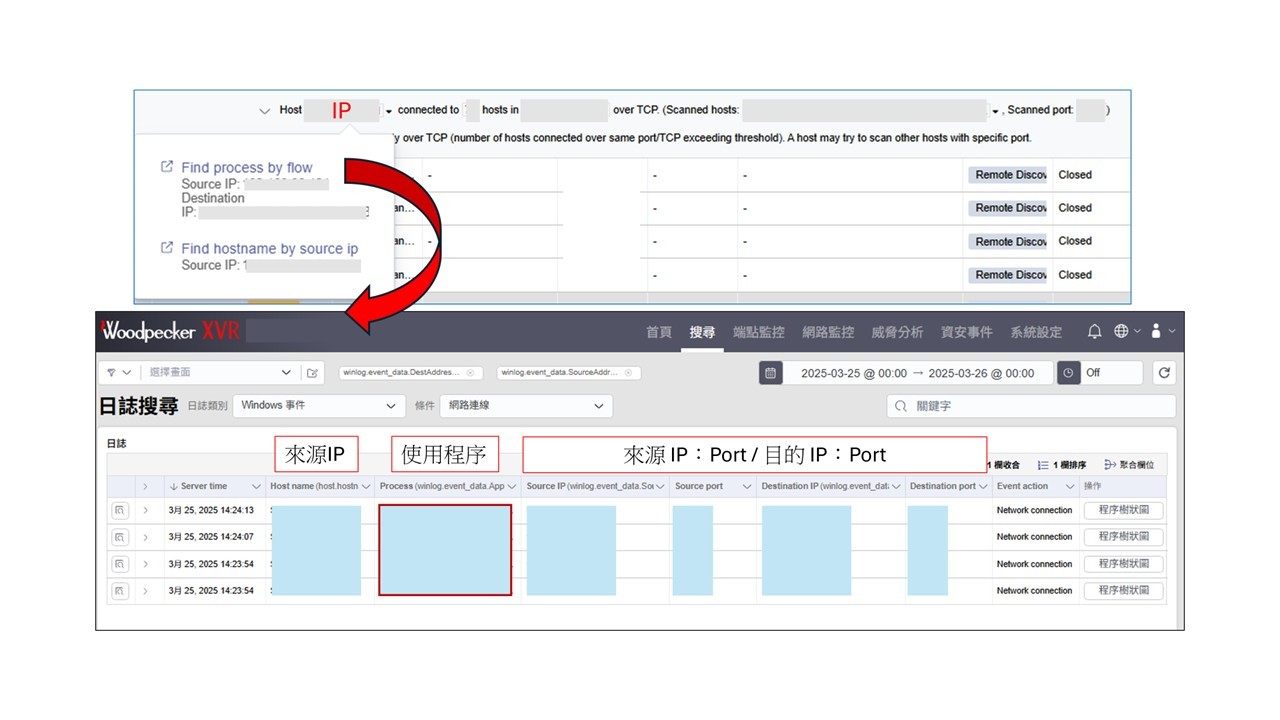Open the calendar date picker icon

(x=770, y=373)
